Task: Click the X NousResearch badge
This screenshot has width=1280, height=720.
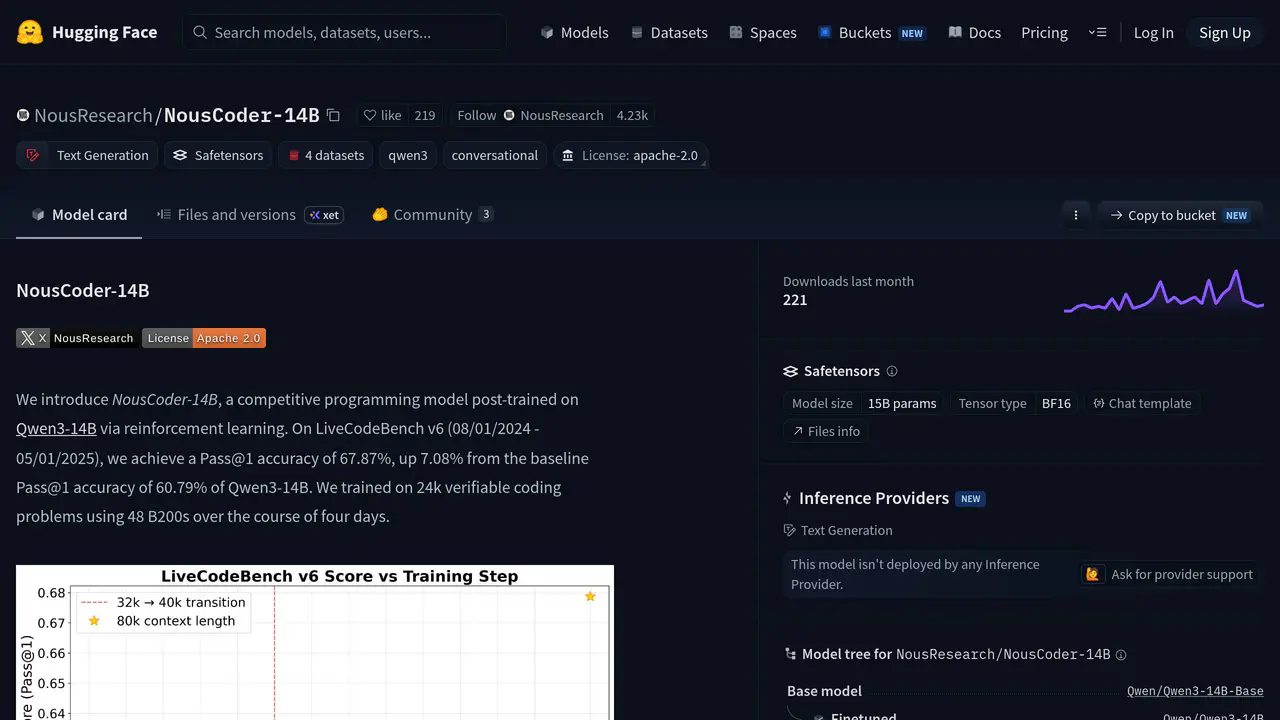Action: pos(76,338)
